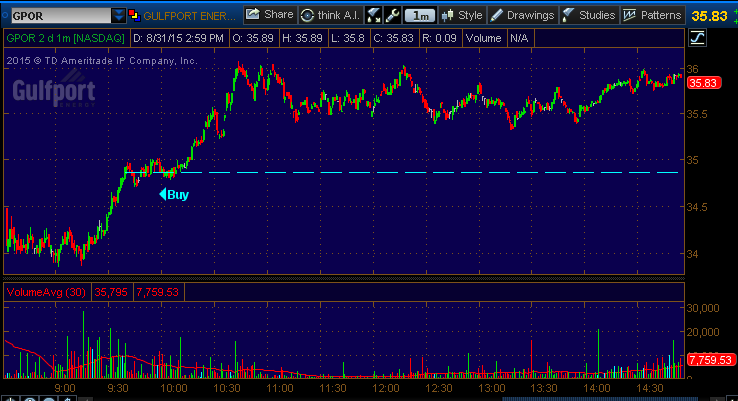Open the Style menu
The width and height of the screenshot is (738, 401).
click(x=463, y=15)
